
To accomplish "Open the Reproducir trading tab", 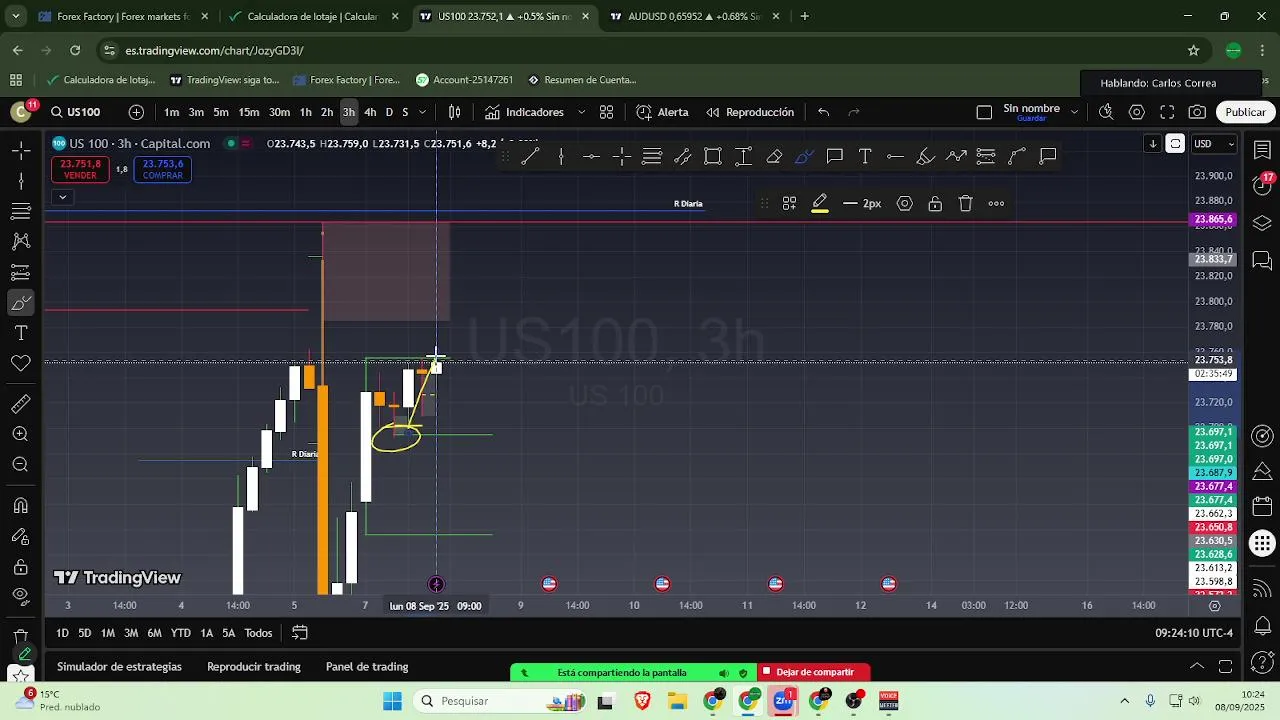I will pyautogui.click(x=254, y=667).
